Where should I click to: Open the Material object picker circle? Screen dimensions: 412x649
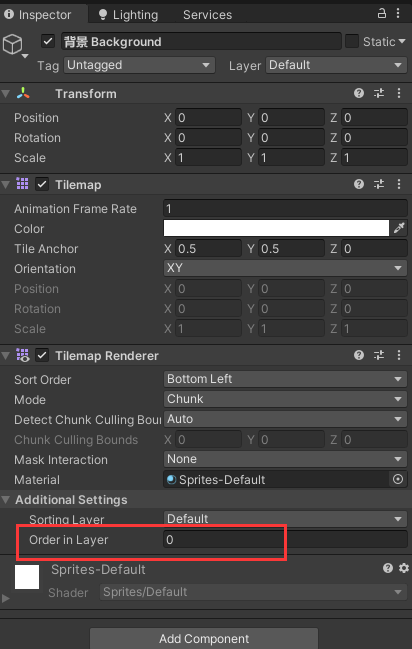point(398,479)
